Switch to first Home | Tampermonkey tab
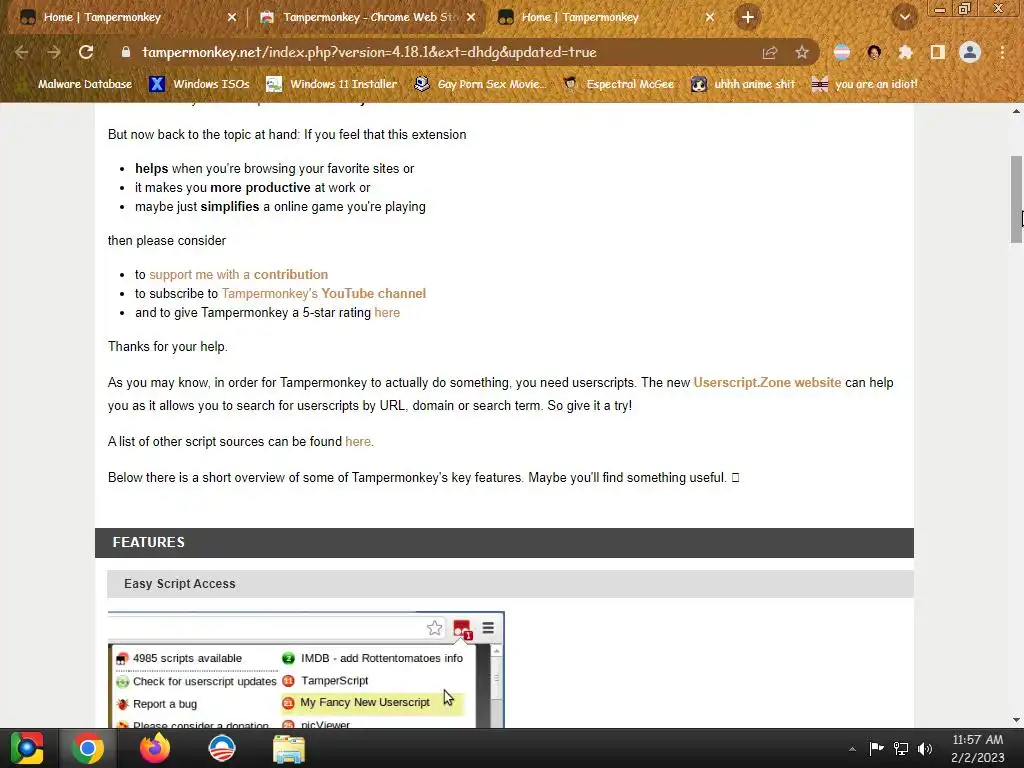This screenshot has width=1024, height=768. point(124,17)
